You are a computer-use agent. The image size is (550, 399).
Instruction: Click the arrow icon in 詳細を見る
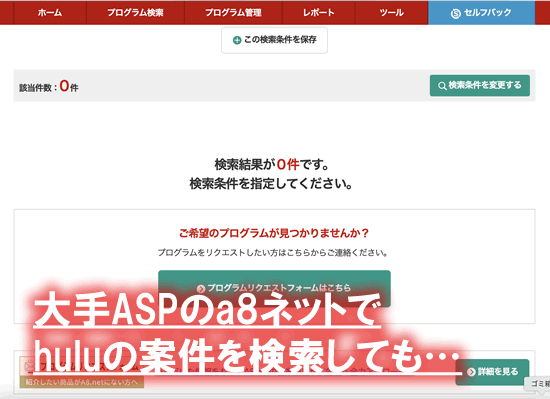pos(471,372)
